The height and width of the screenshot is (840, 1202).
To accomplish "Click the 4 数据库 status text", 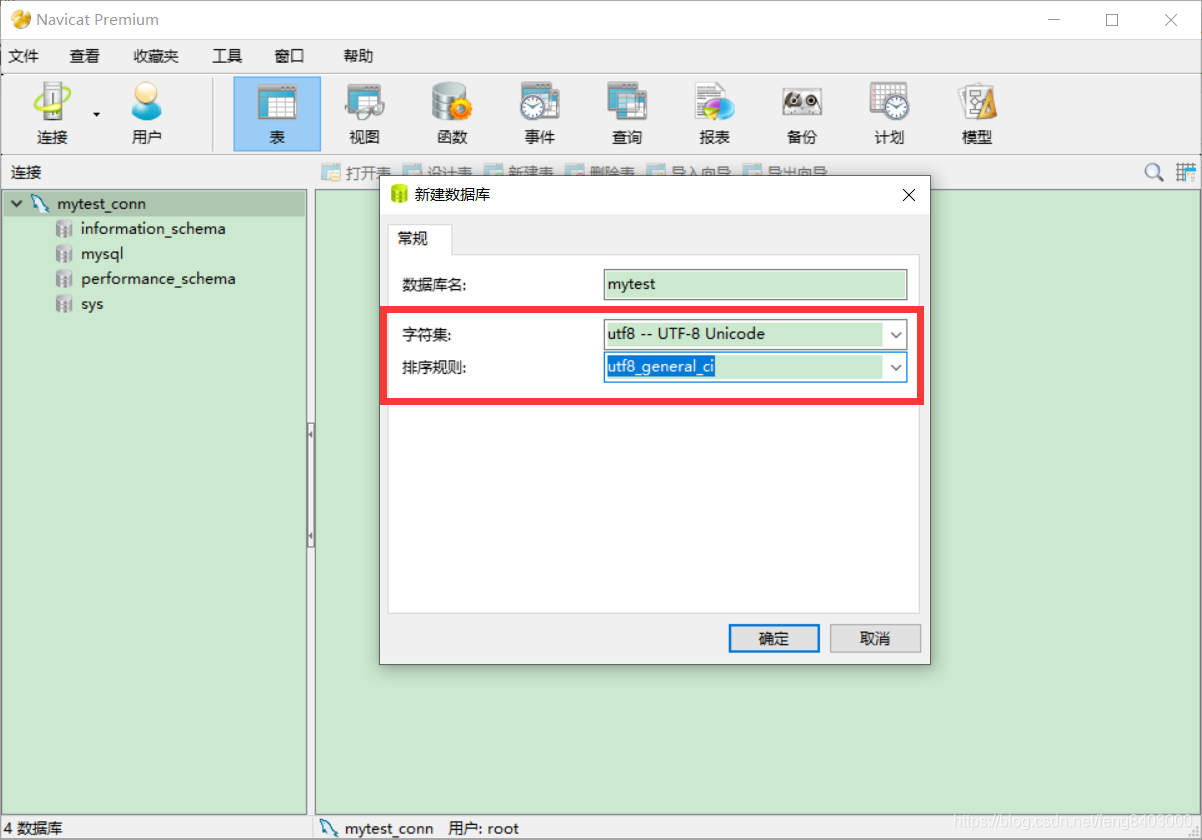I will tap(33, 828).
